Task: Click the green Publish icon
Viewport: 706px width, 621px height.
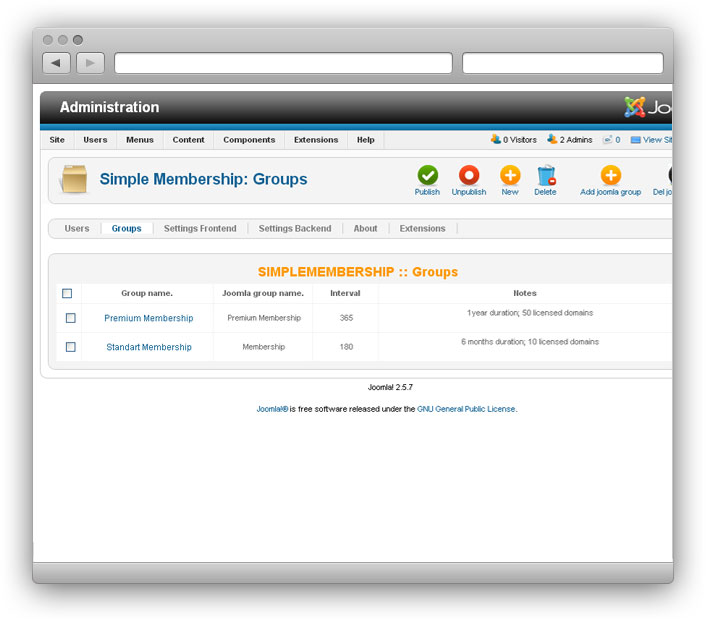Action: 427,175
